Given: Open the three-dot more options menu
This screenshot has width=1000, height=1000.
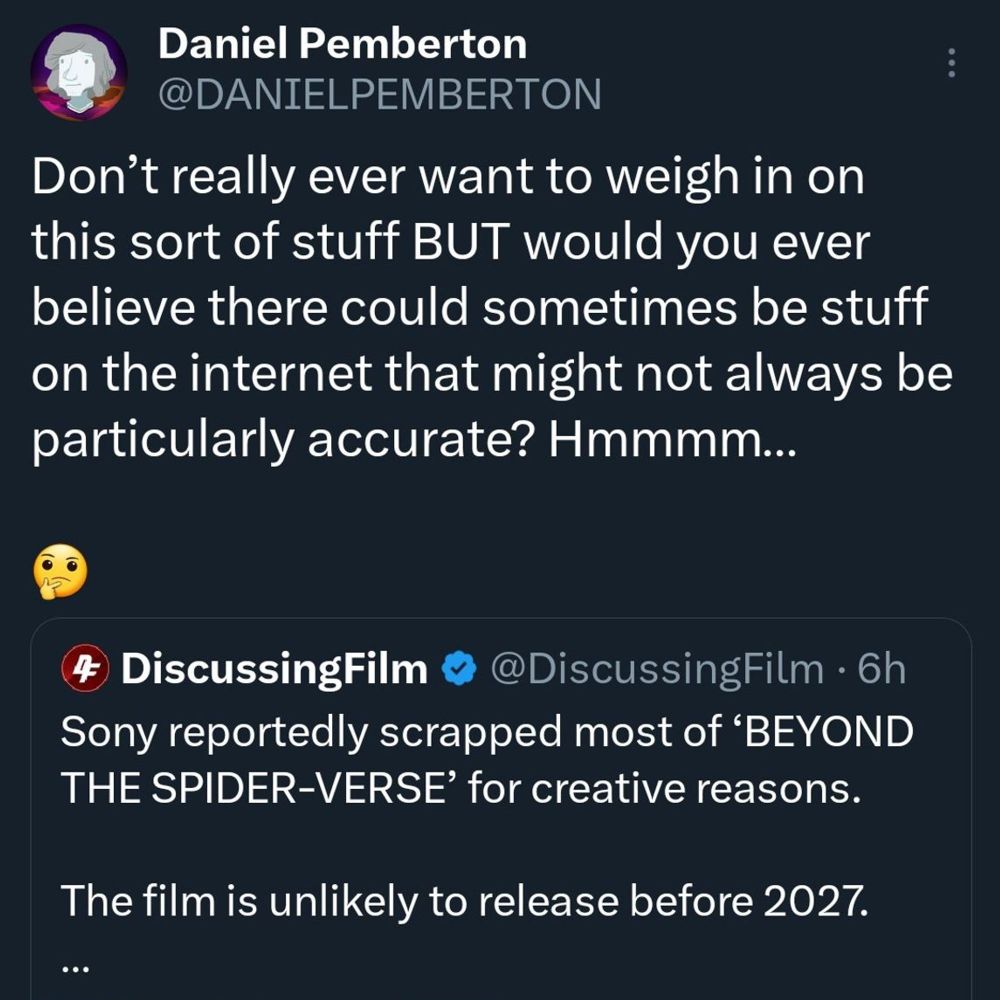Looking at the screenshot, I should coord(951,63).
